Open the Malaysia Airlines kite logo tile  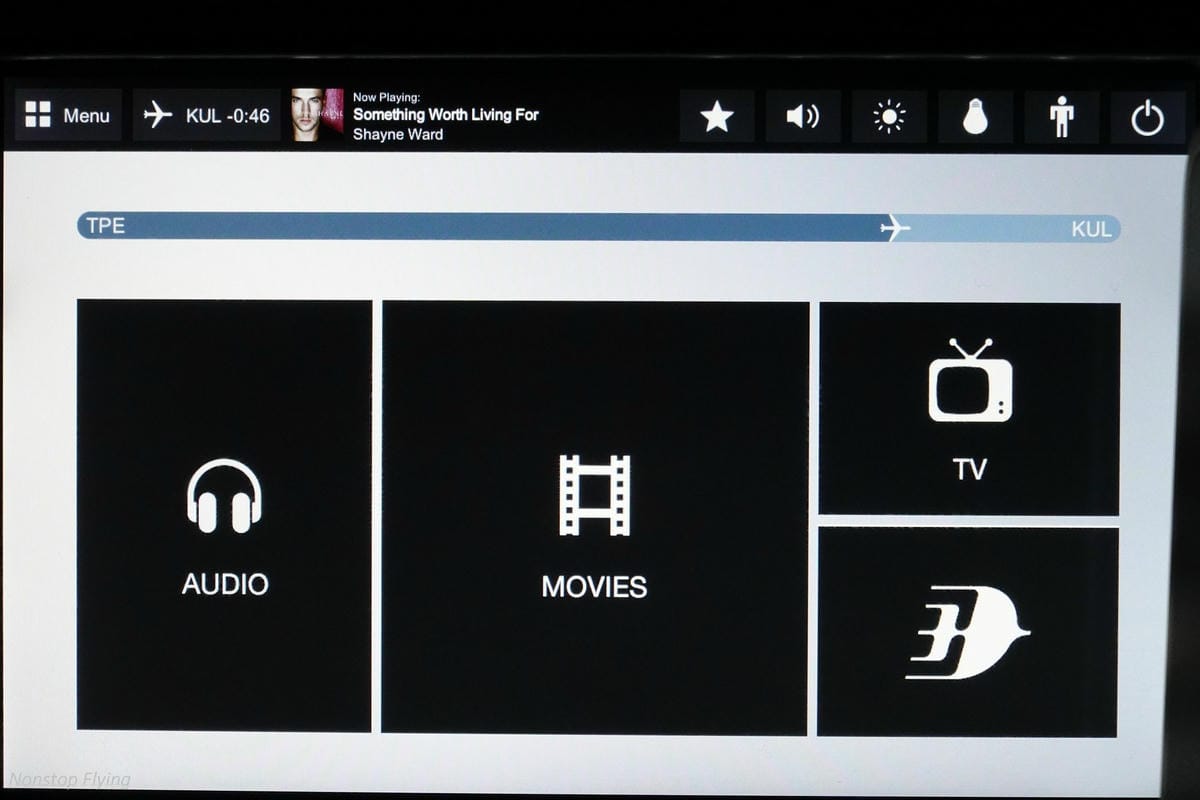click(x=967, y=633)
